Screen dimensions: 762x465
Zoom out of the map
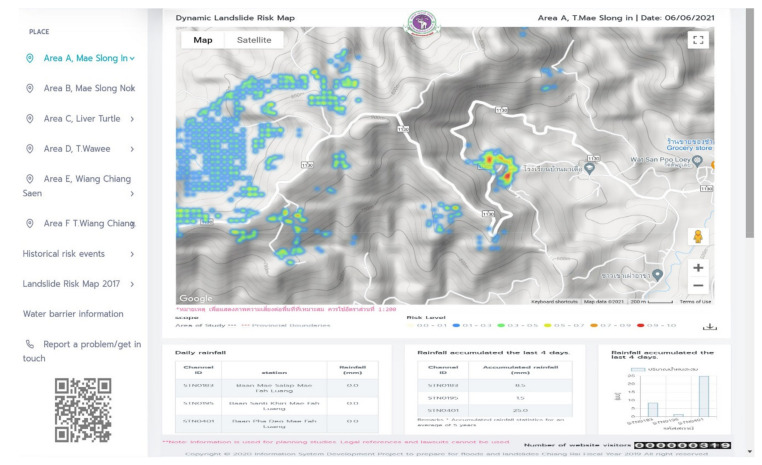(698, 286)
